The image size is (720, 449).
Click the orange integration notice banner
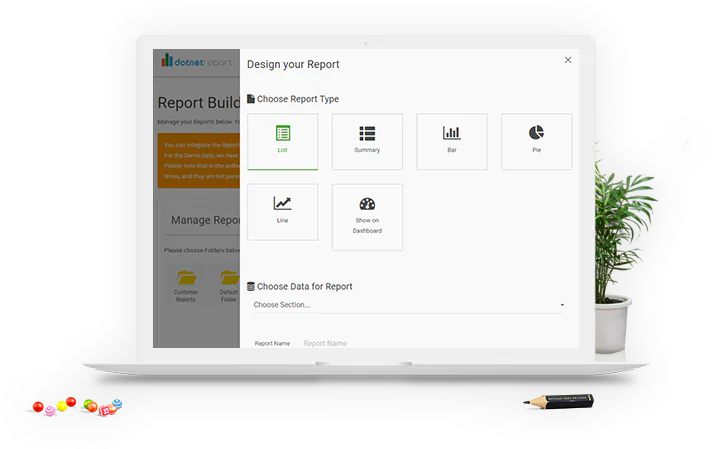click(199, 161)
